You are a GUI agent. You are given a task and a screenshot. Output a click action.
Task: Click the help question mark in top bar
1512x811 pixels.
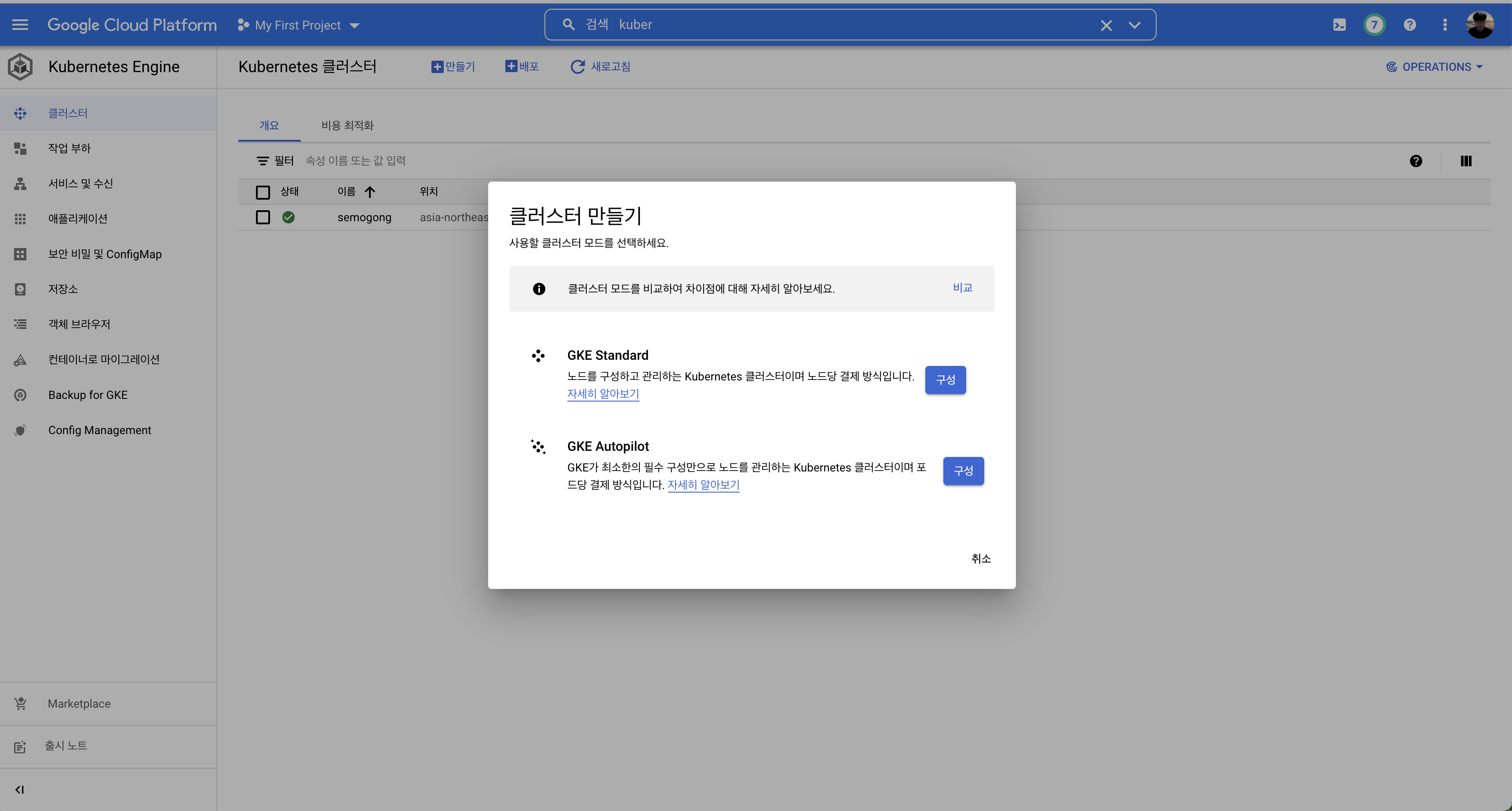(x=1410, y=25)
